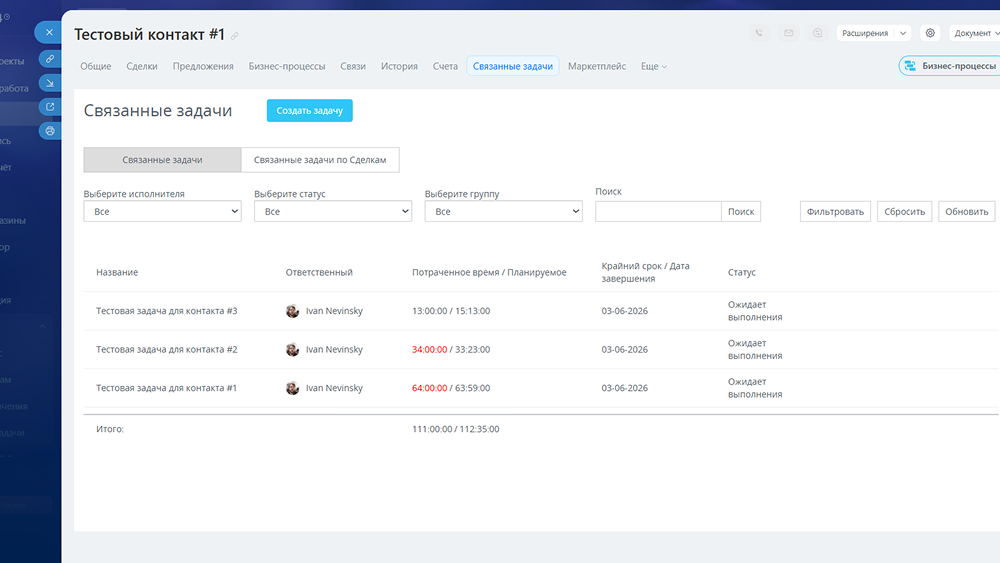Click Создать задачу button
The height and width of the screenshot is (563, 1000).
pyautogui.click(x=309, y=110)
